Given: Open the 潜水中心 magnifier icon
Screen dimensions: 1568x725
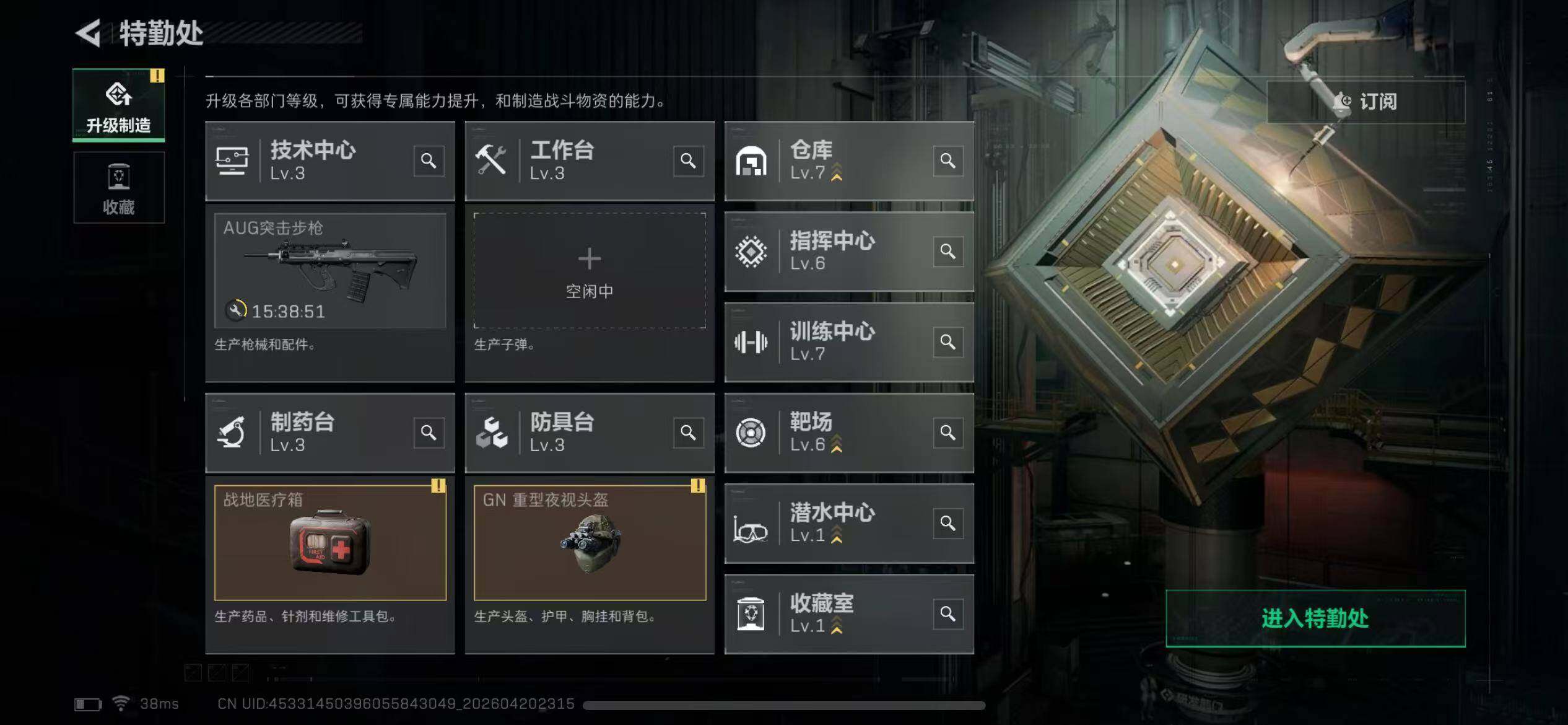Looking at the screenshot, I should (948, 523).
